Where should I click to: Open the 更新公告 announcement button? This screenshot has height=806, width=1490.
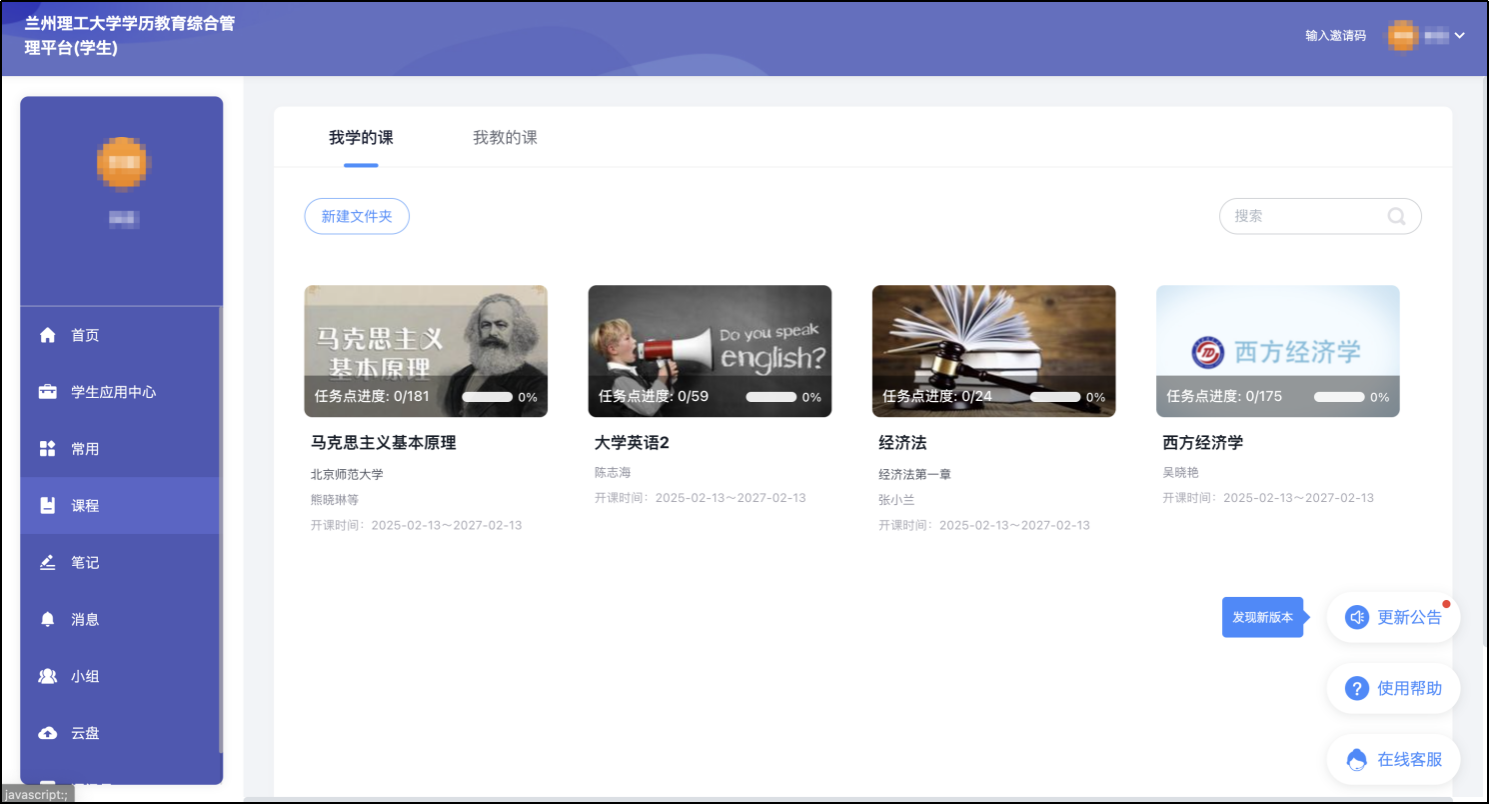(x=1393, y=617)
